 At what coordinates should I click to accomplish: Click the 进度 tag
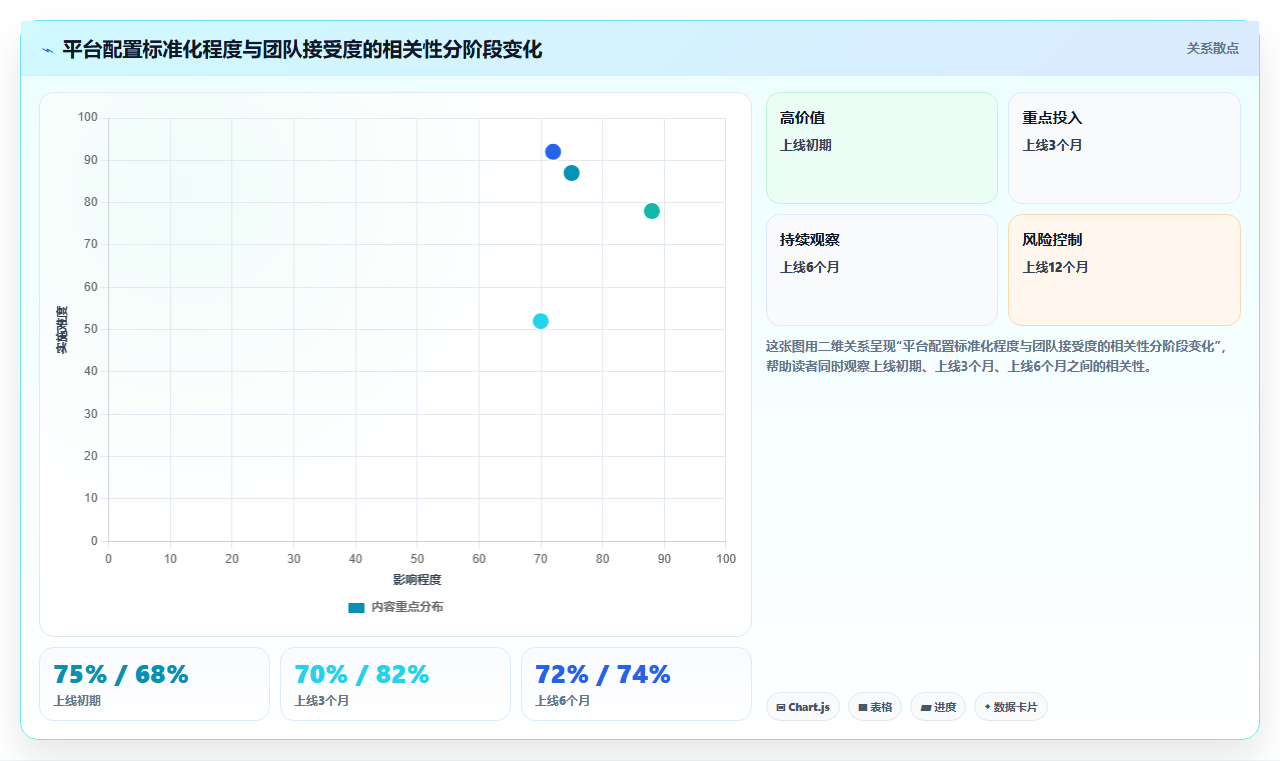coord(938,707)
